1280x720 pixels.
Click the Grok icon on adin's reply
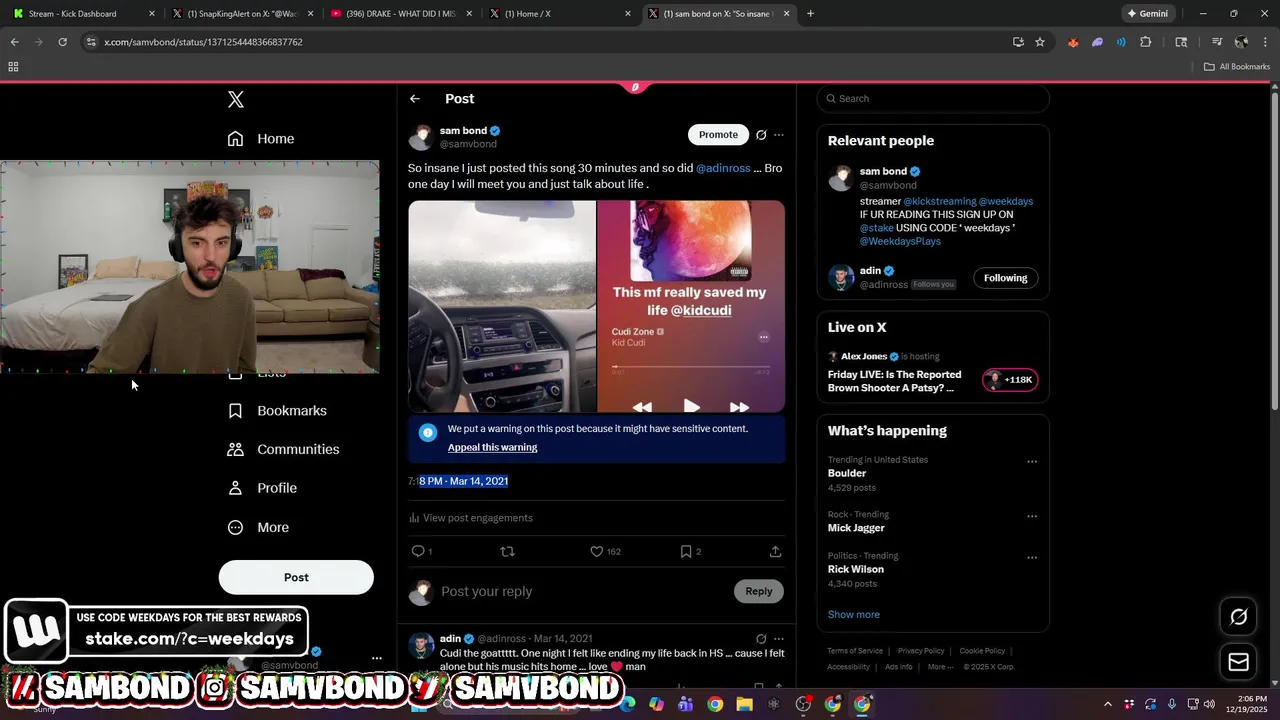click(761, 638)
